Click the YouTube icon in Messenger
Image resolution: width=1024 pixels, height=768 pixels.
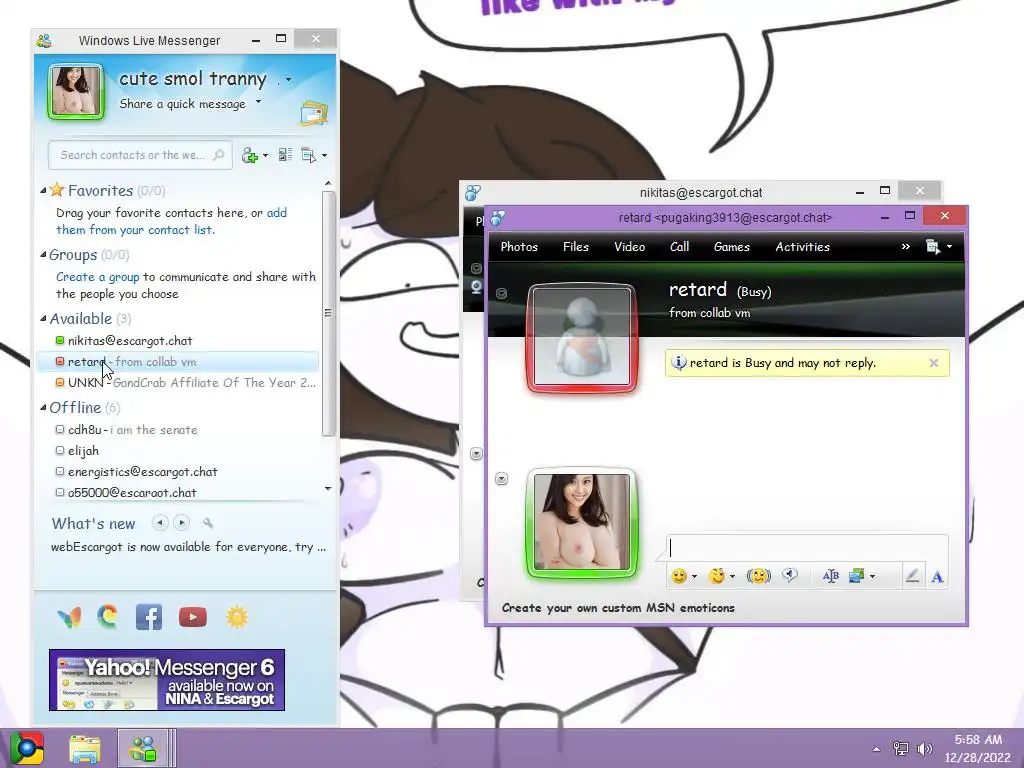click(x=193, y=617)
